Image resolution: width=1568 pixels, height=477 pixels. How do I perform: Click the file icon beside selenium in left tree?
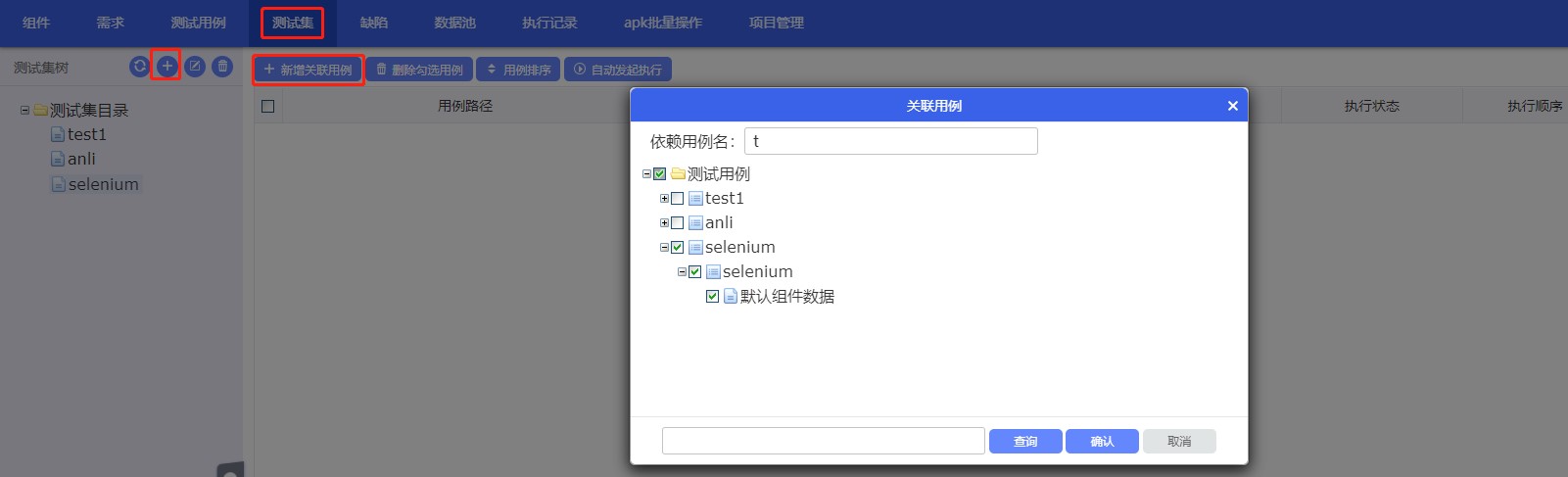[58, 184]
